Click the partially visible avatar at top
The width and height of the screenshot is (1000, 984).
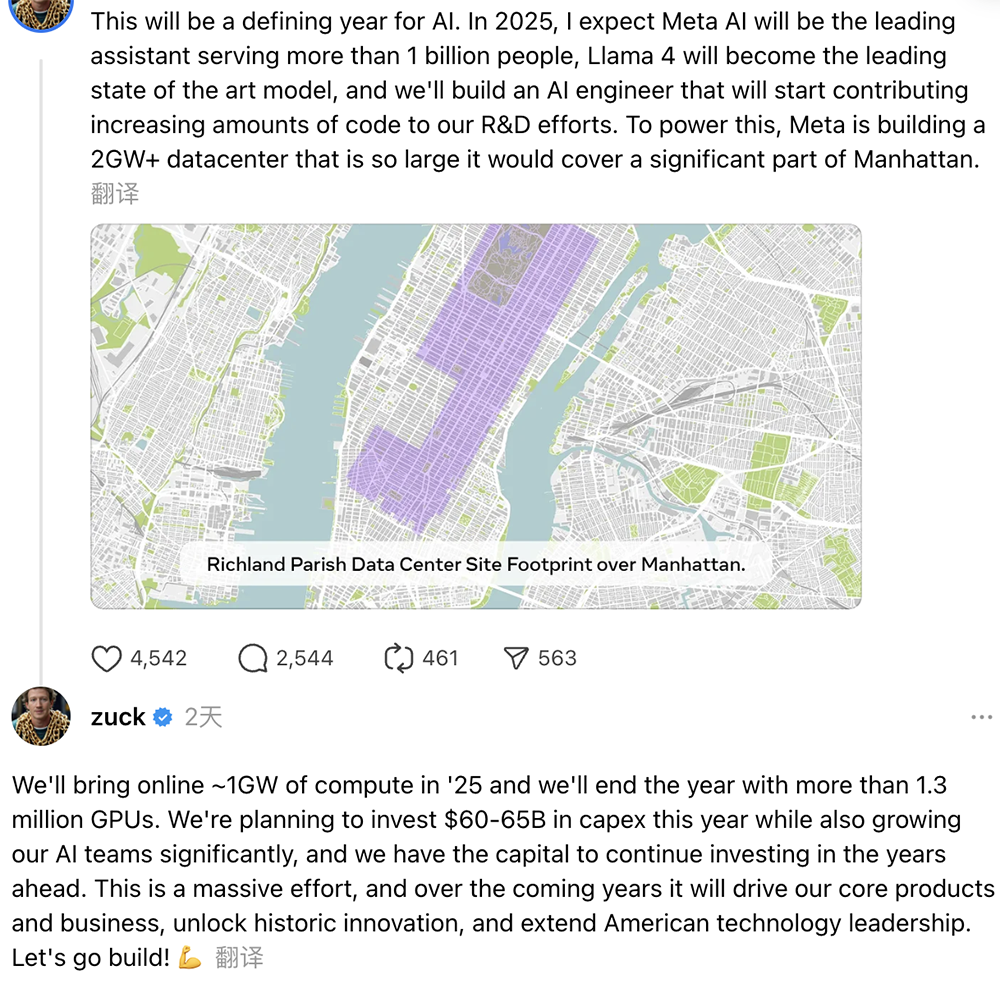coord(41,12)
